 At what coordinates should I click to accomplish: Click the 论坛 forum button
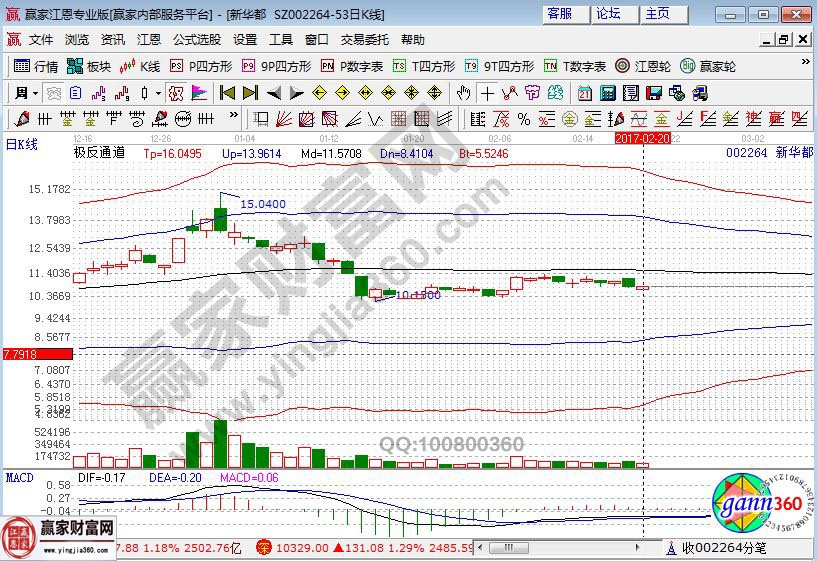[608, 14]
